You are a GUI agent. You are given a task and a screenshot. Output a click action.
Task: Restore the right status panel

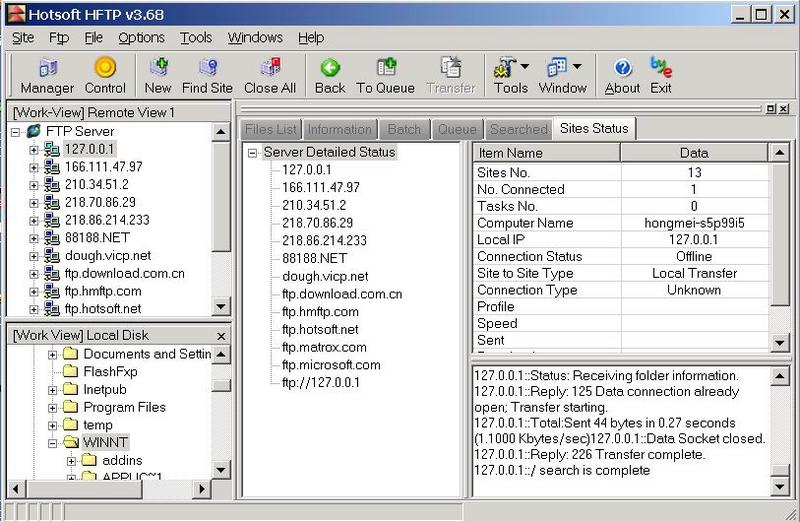771,109
